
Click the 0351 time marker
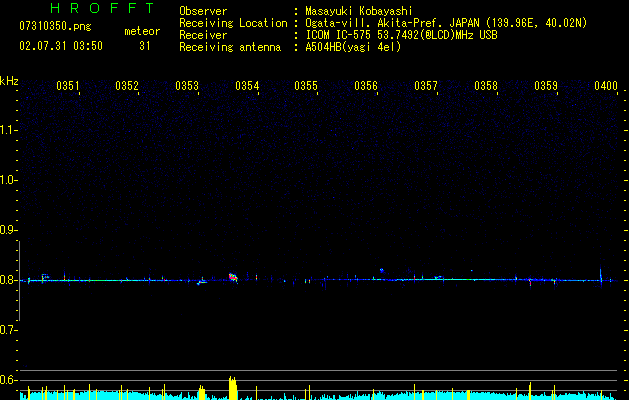[67, 86]
